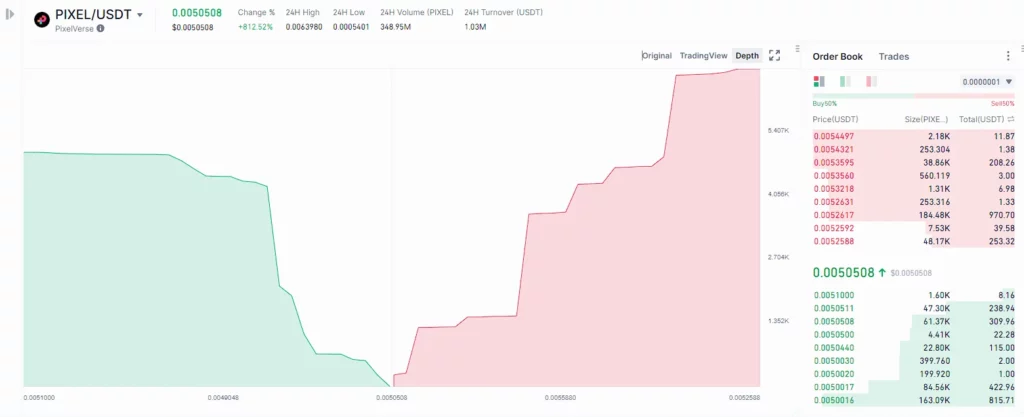Select ask price 0.0052592
The width and height of the screenshot is (1024, 417).
click(833, 228)
